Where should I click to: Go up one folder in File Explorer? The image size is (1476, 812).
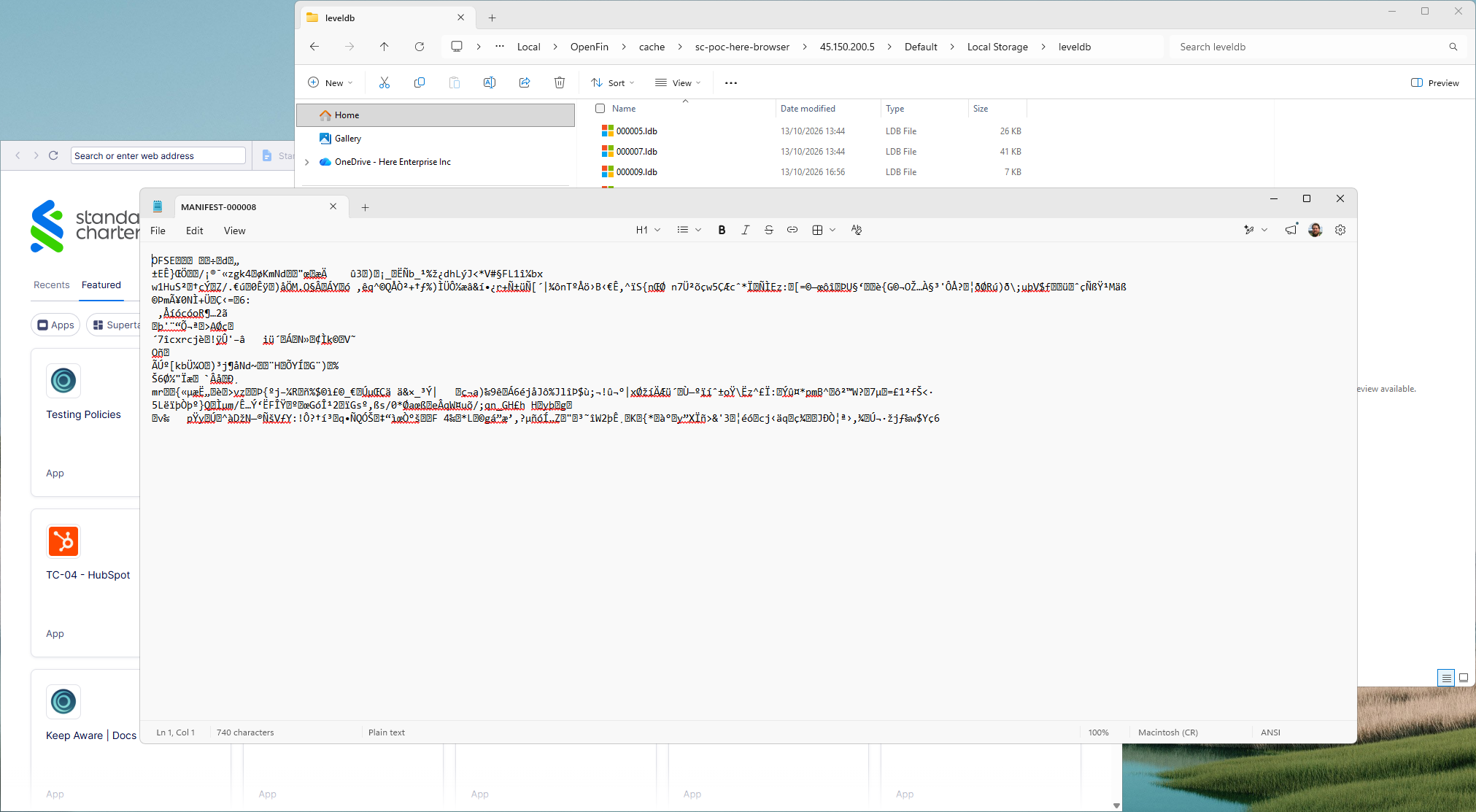(x=385, y=47)
